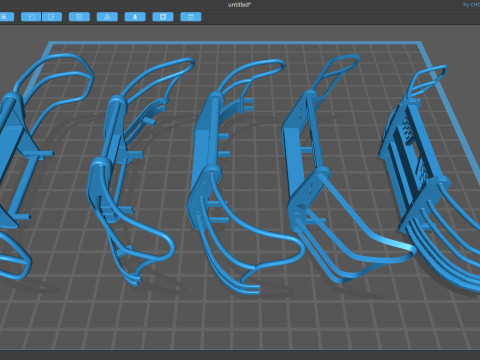Click the box-shaped toolbar button near the title
The height and width of the screenshot is (360, 480).
(x=191, y=17)
